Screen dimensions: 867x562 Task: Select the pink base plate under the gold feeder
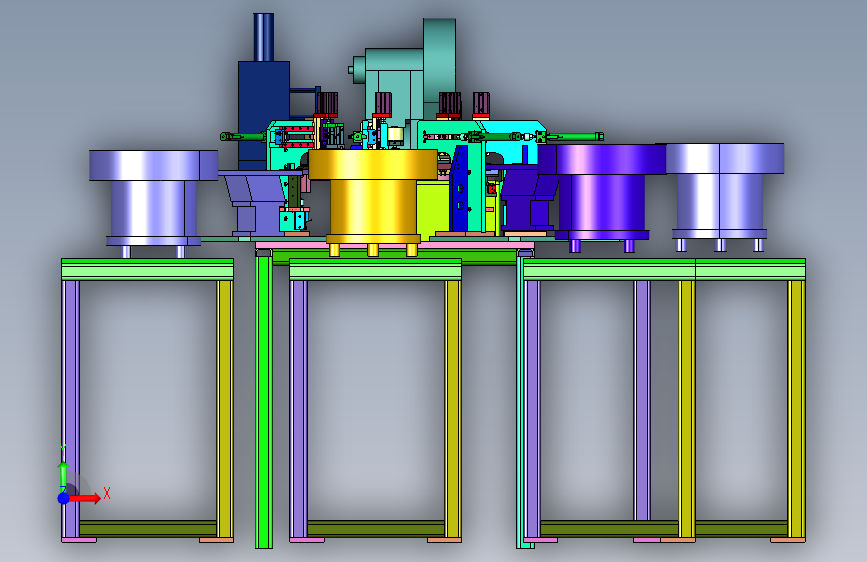[395, 245]
